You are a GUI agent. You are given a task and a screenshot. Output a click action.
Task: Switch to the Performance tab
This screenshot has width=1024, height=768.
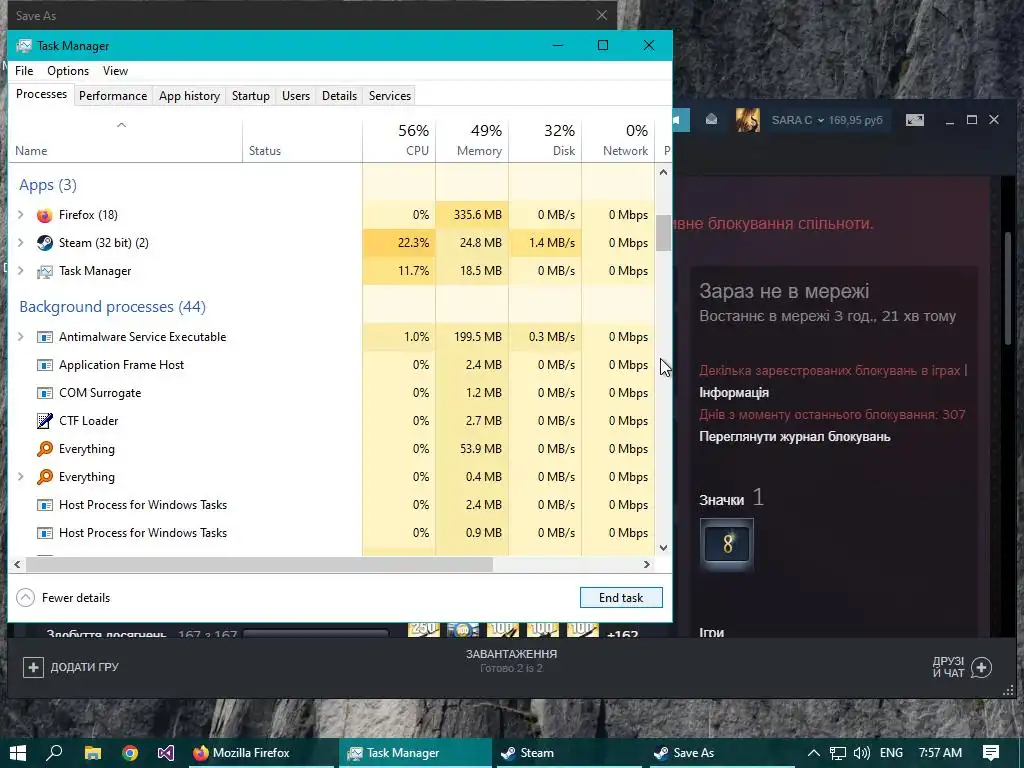tap(113, 96)
